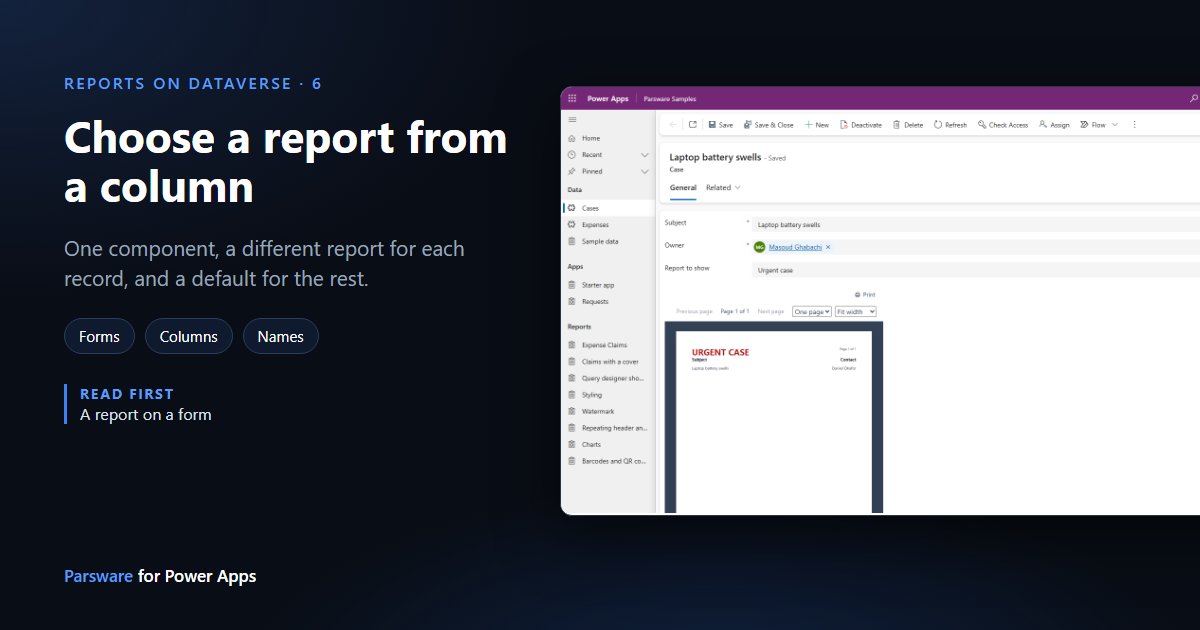Deactivate the current case
1200x630 pixels.
[x=861, y=125]
